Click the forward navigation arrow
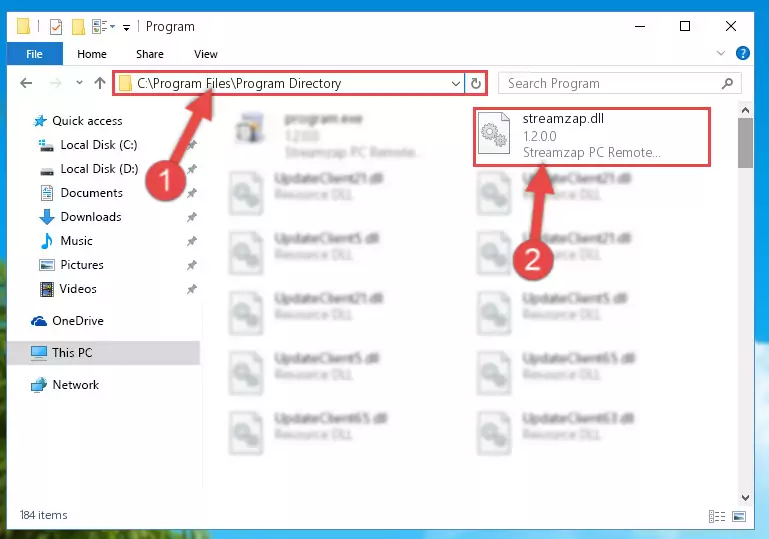The width and height of the screenshot is (769, 539). tap(56, 83)
